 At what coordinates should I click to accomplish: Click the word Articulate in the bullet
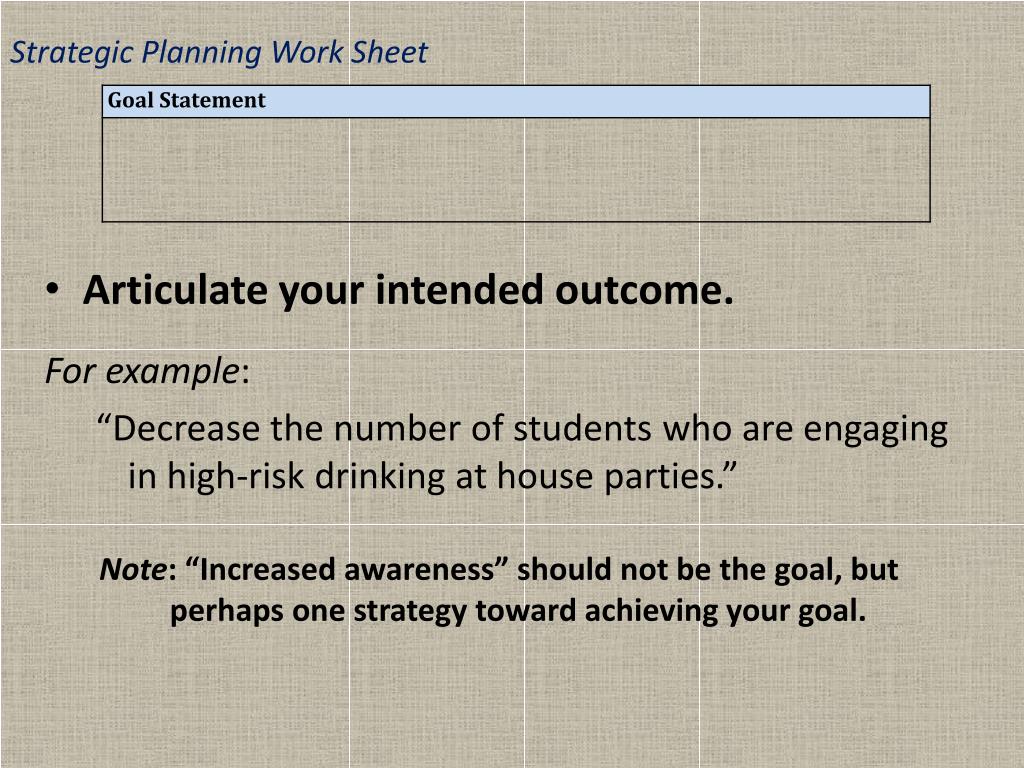pyautogui.click(x=176, y=290)
